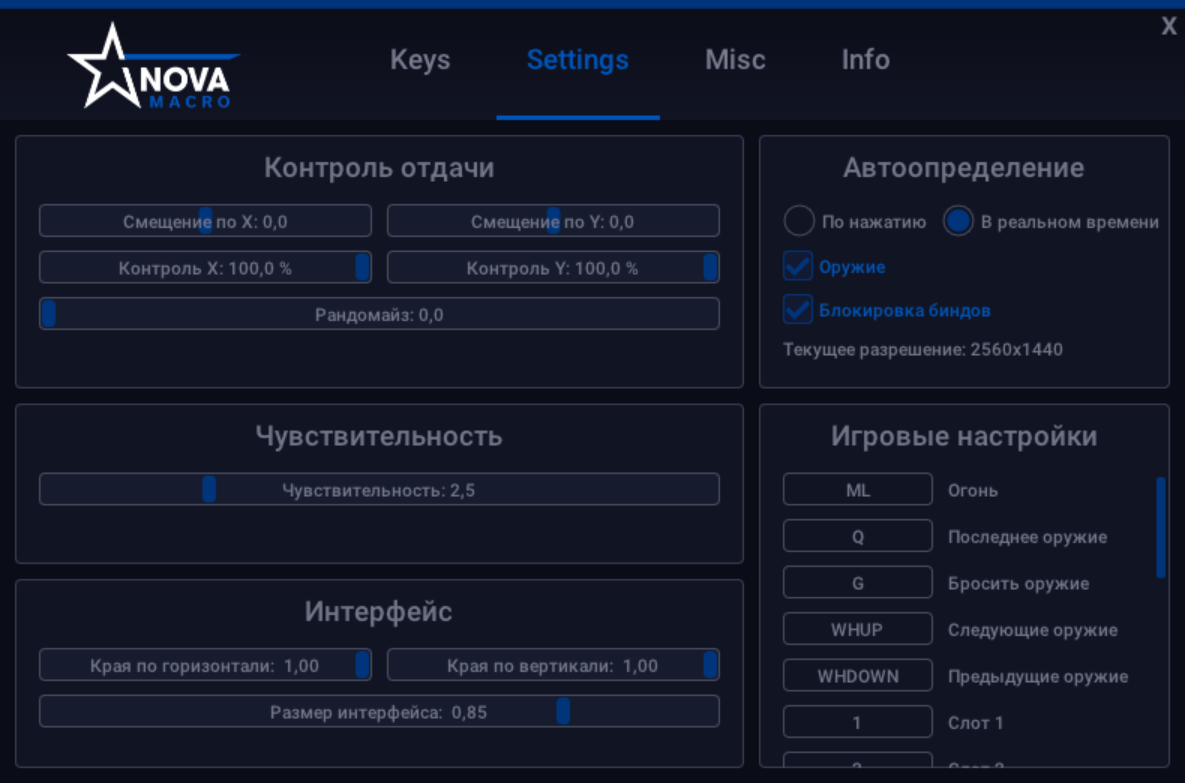Click the Размер интерфейса slider handle
This screenshot has width=1185, height=783.
tap(562, 710)
